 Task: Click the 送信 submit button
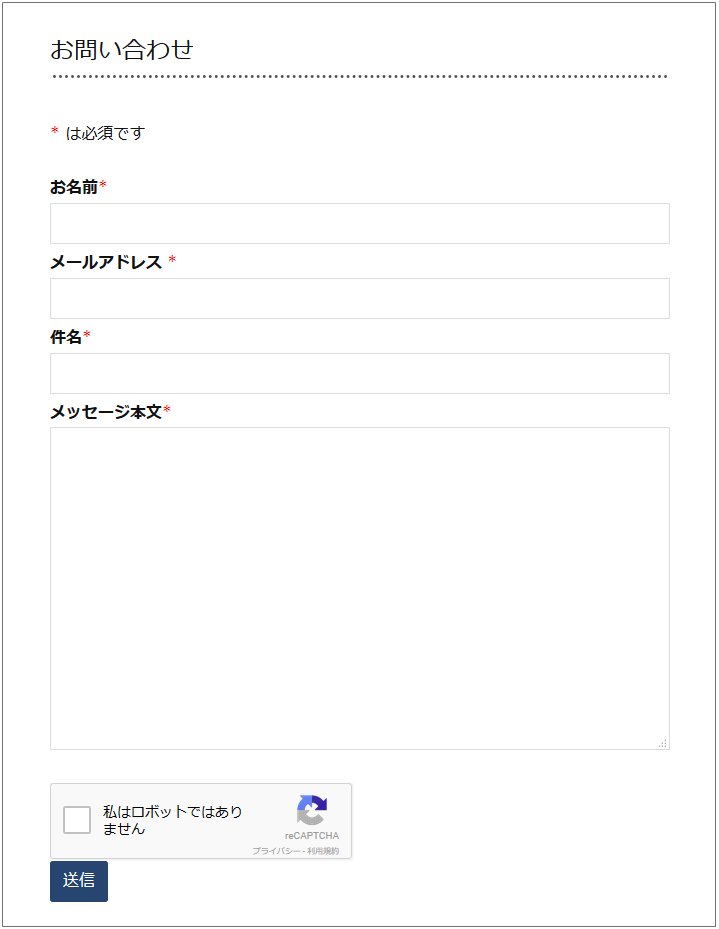pos(78,882)
